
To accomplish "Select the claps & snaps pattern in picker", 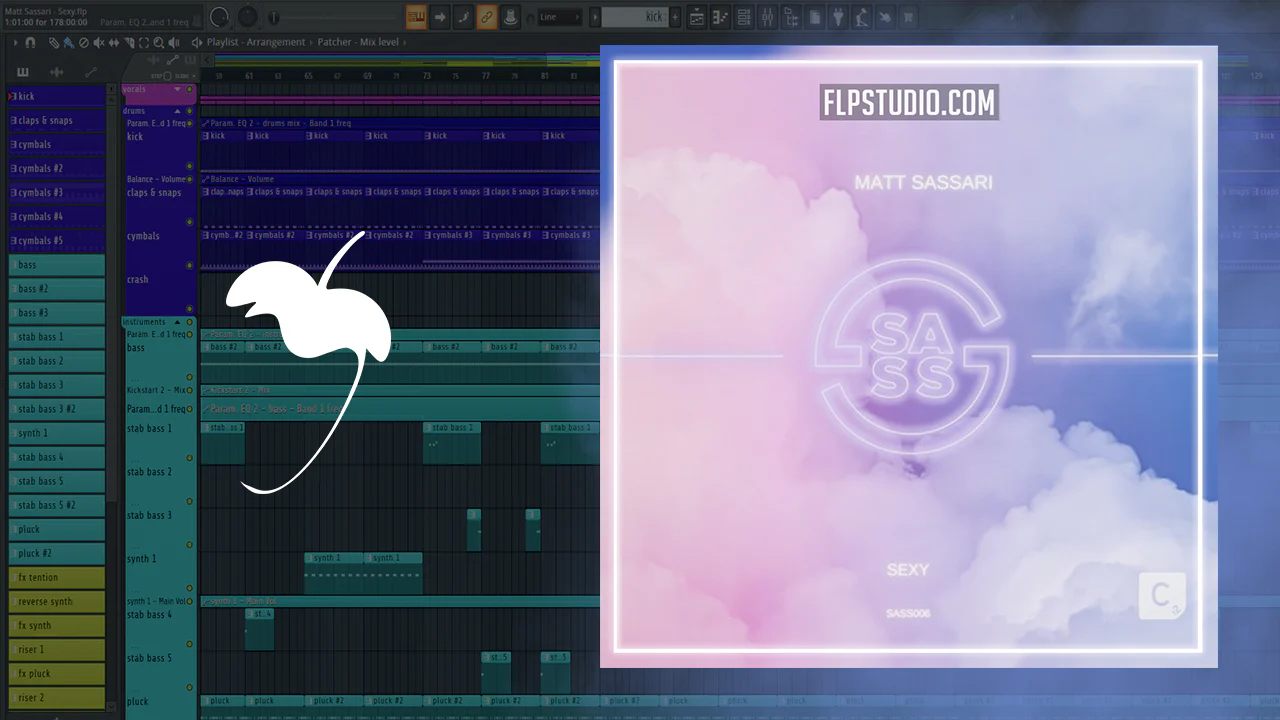I will click(x=56, y=120).
